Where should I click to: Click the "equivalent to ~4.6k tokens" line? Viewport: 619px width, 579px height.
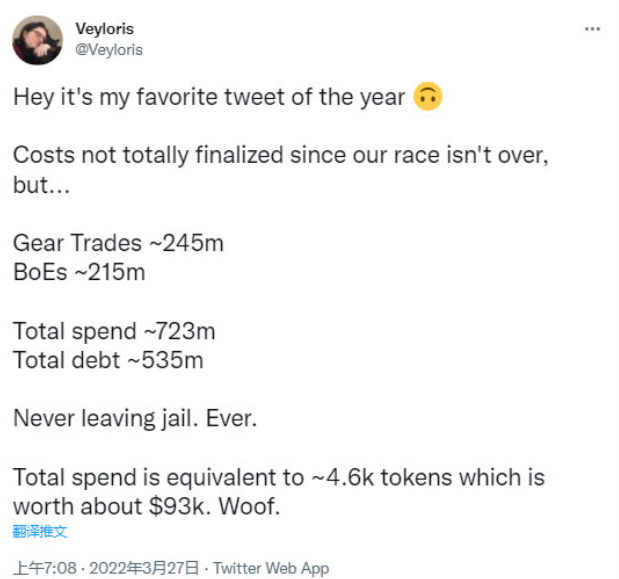tap(279, 477)
